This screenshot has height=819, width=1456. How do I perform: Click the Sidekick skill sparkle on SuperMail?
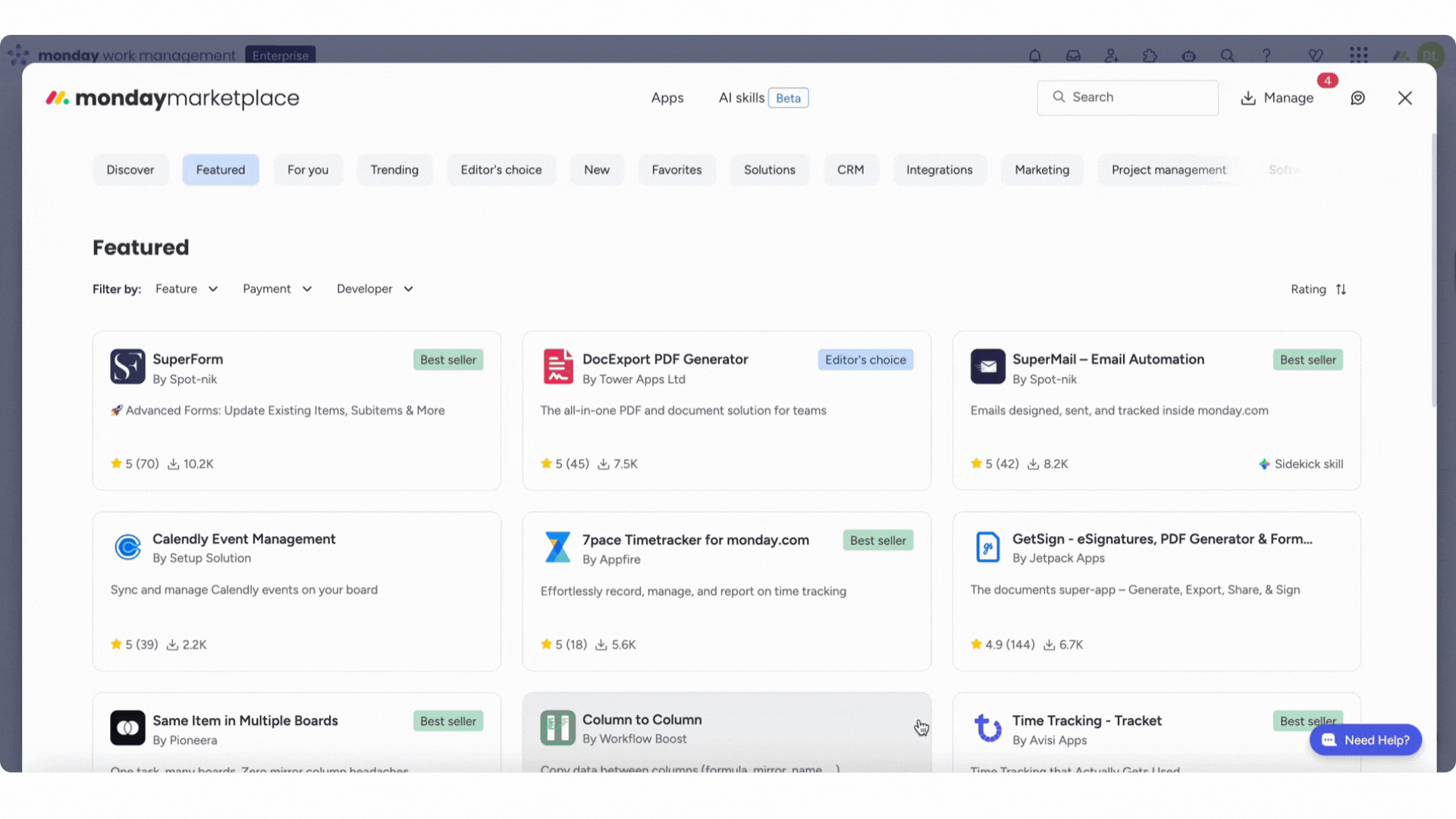click(x=1264, y=464)
